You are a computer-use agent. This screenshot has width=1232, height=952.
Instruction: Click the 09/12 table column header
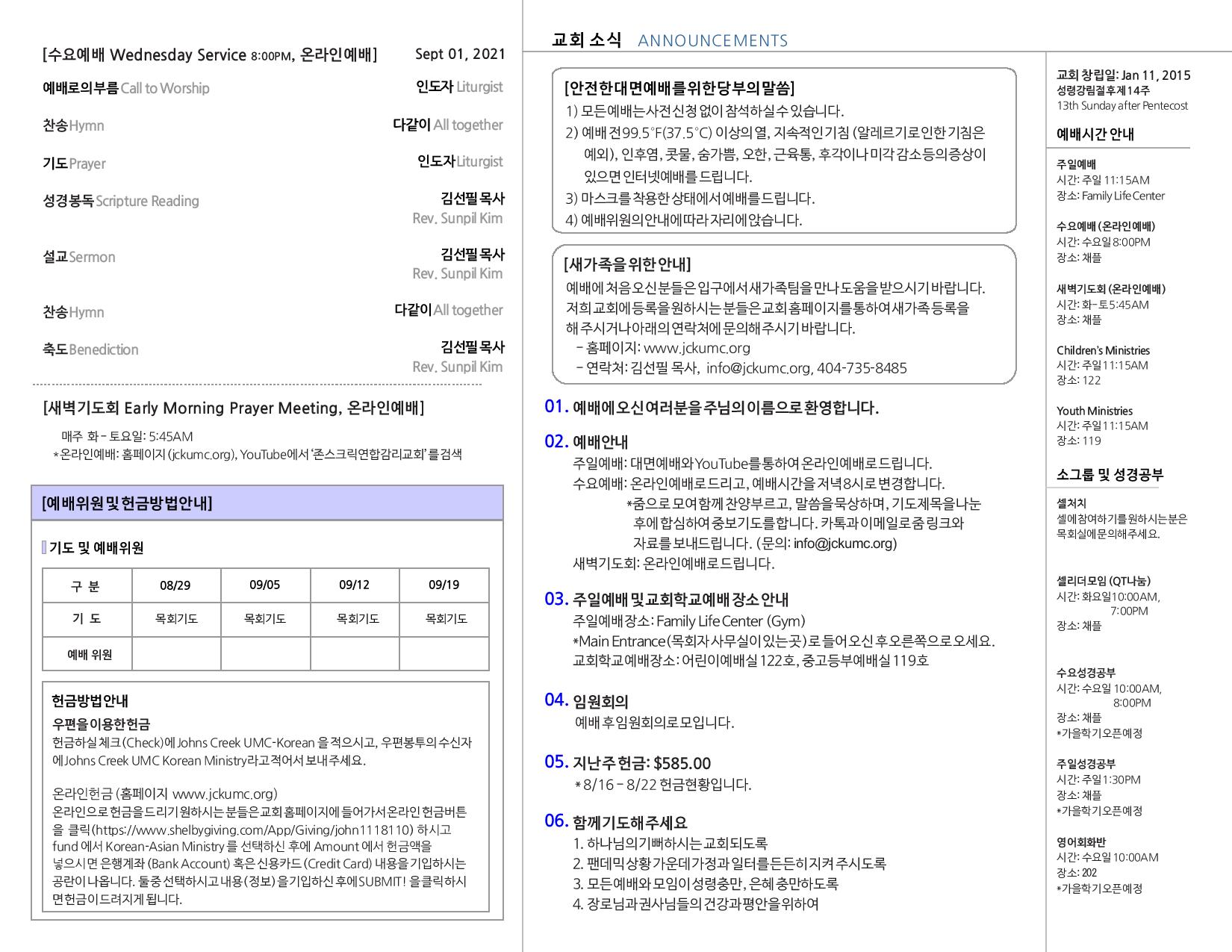pyautogui.click(x=355, y=585)
